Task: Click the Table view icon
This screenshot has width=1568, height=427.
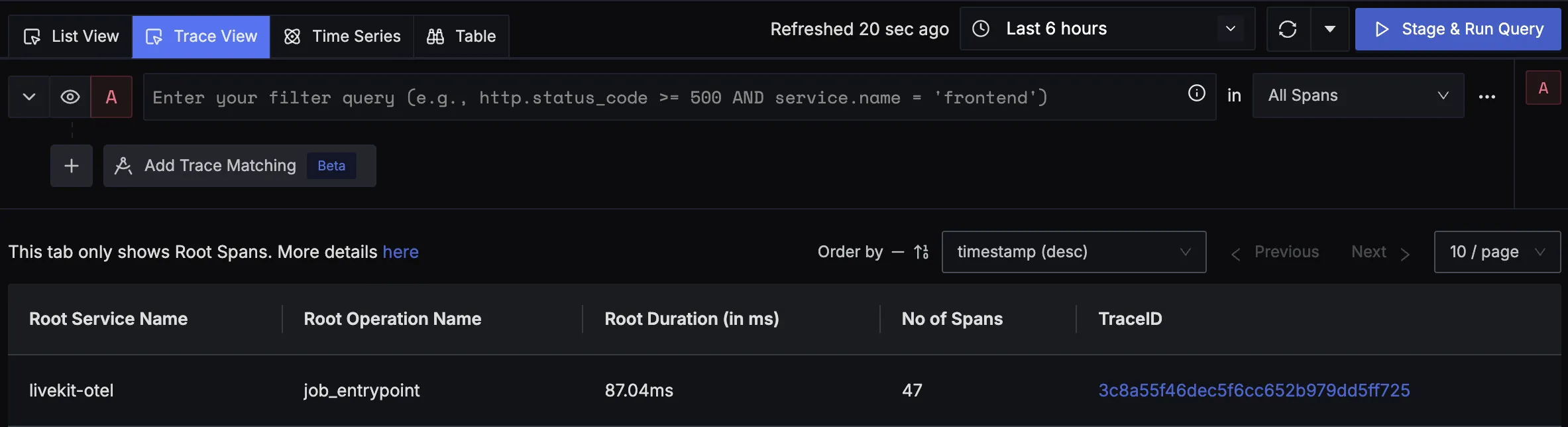Action: pyautogui.click(x=437, y=36)
